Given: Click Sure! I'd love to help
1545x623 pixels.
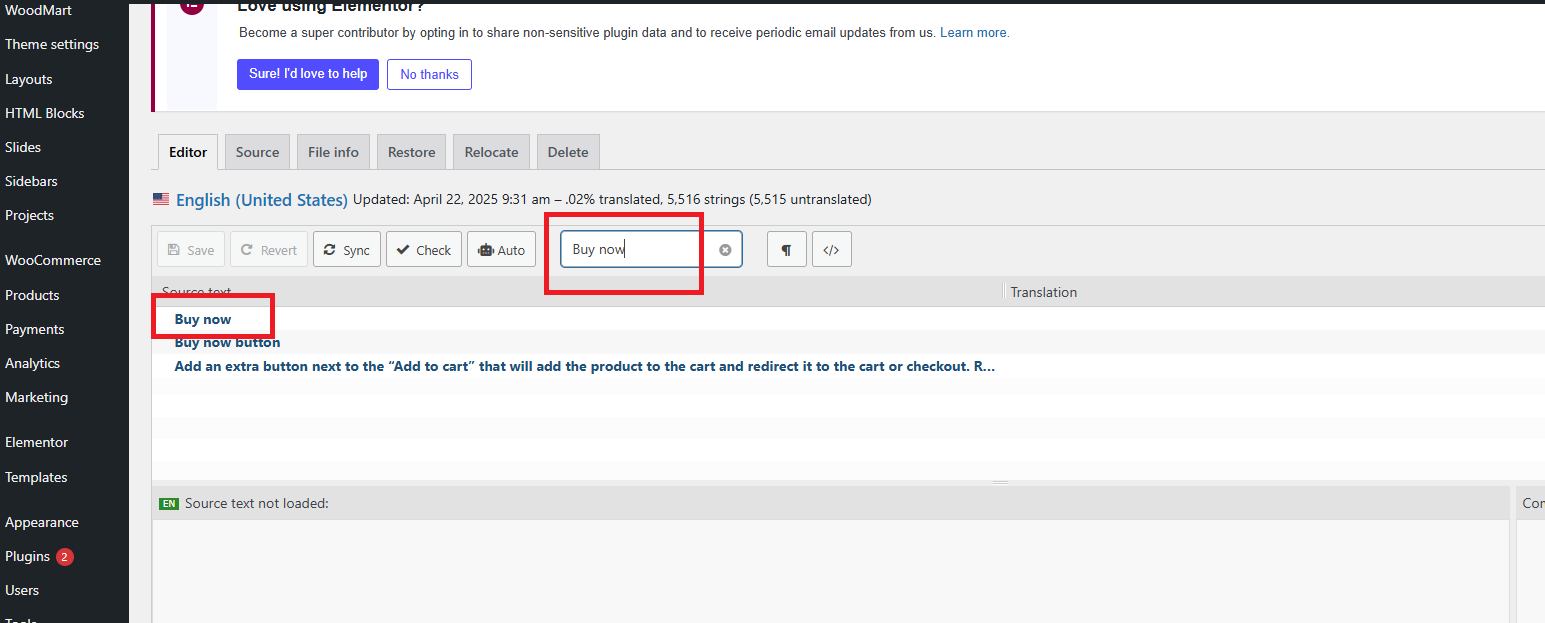Looking at the screenshot, I should 308,74.
